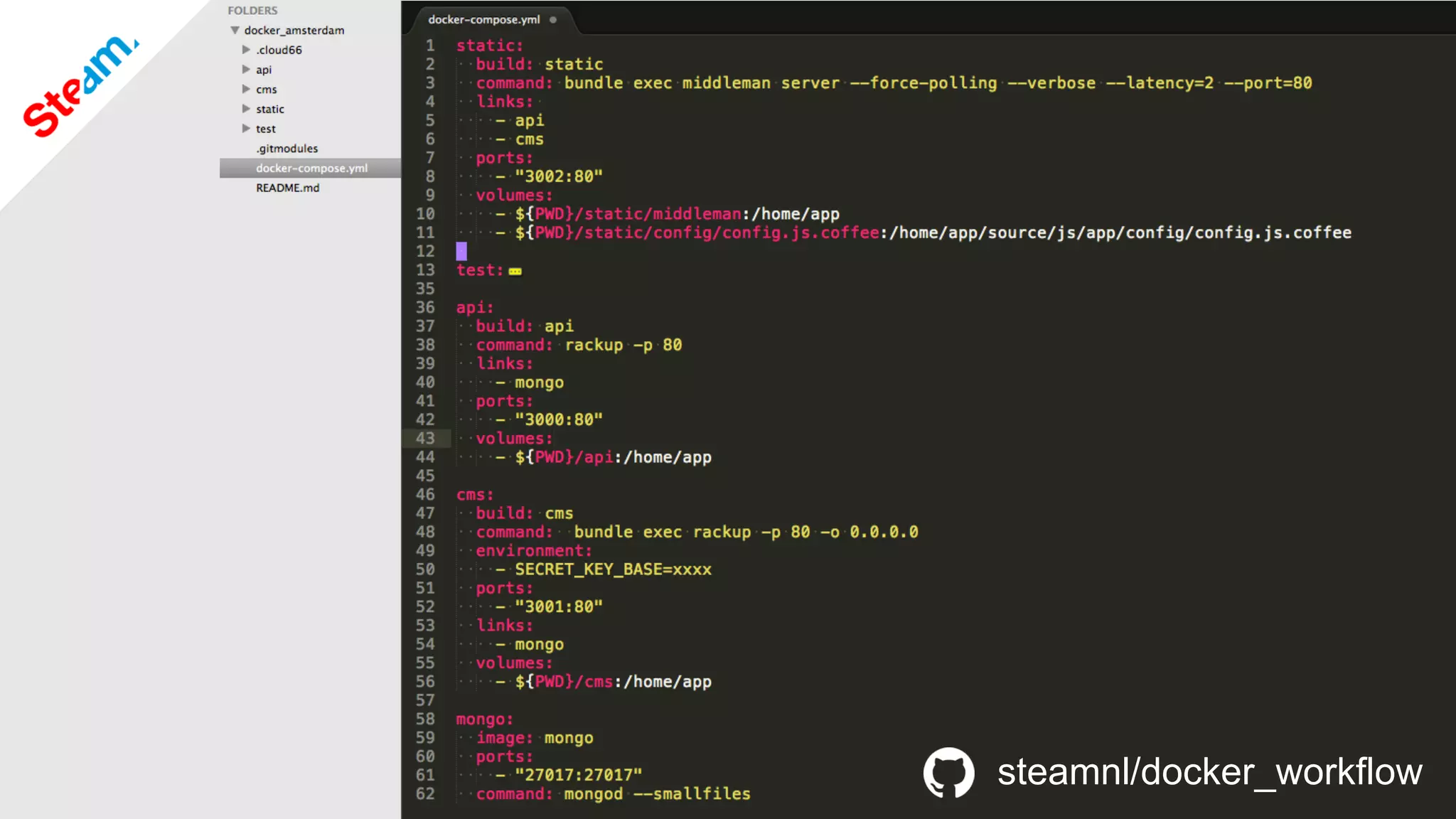
Task: Select docker-compose.yml in the sidebar
Action: point(311,168)
